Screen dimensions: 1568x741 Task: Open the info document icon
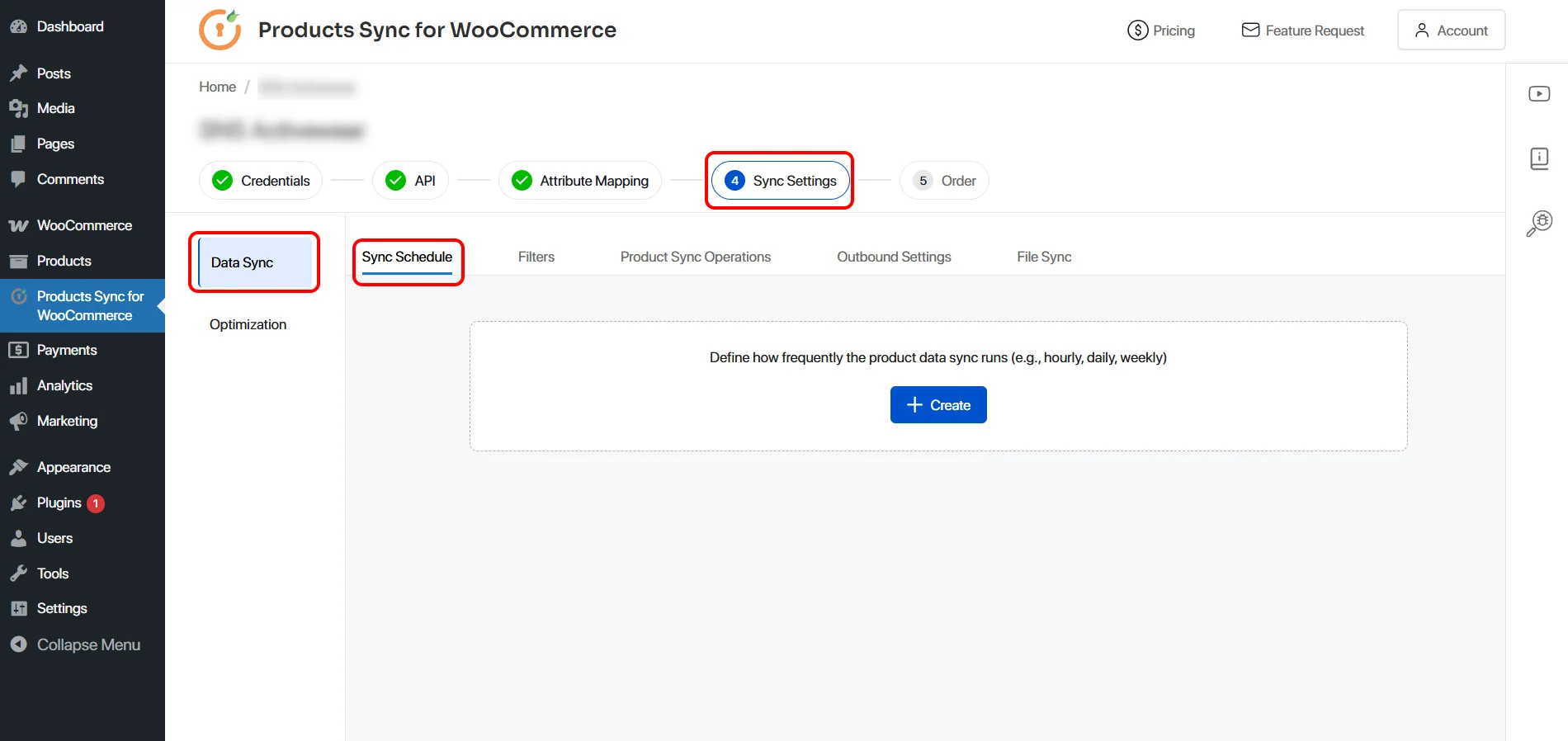(x=1539, y=158)
